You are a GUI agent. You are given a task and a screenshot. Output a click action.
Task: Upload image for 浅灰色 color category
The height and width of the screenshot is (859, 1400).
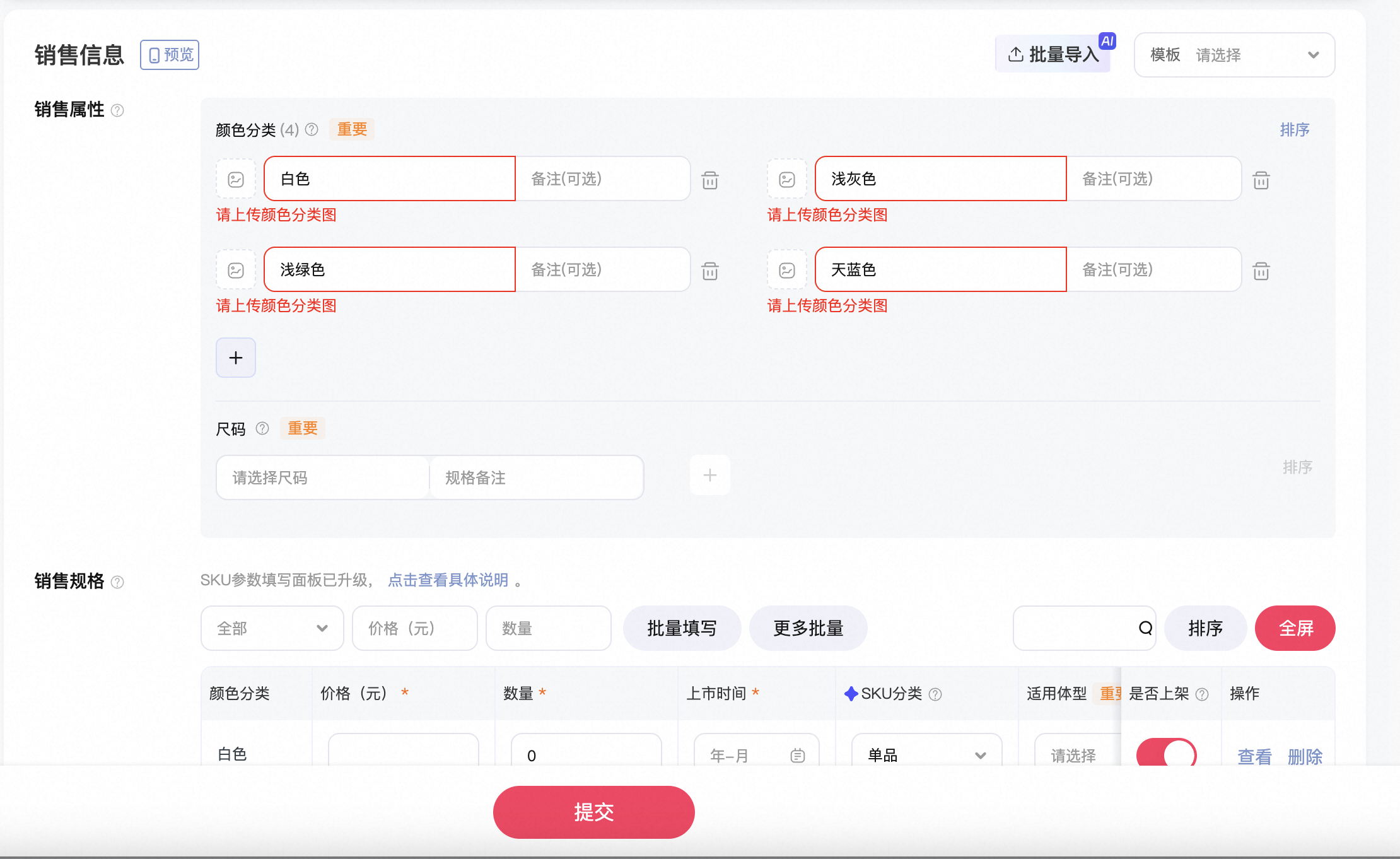tap(787, 180)
